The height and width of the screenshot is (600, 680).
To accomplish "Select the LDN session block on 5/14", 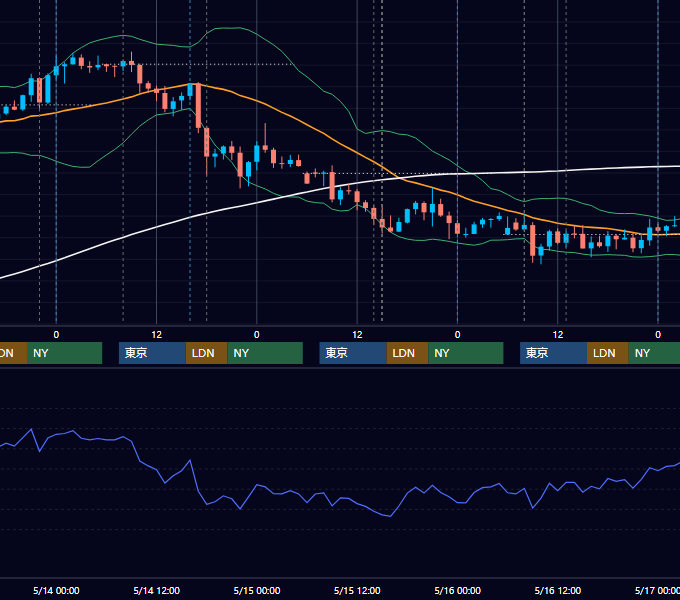I will pyautogui.click(x=206, y=353).
